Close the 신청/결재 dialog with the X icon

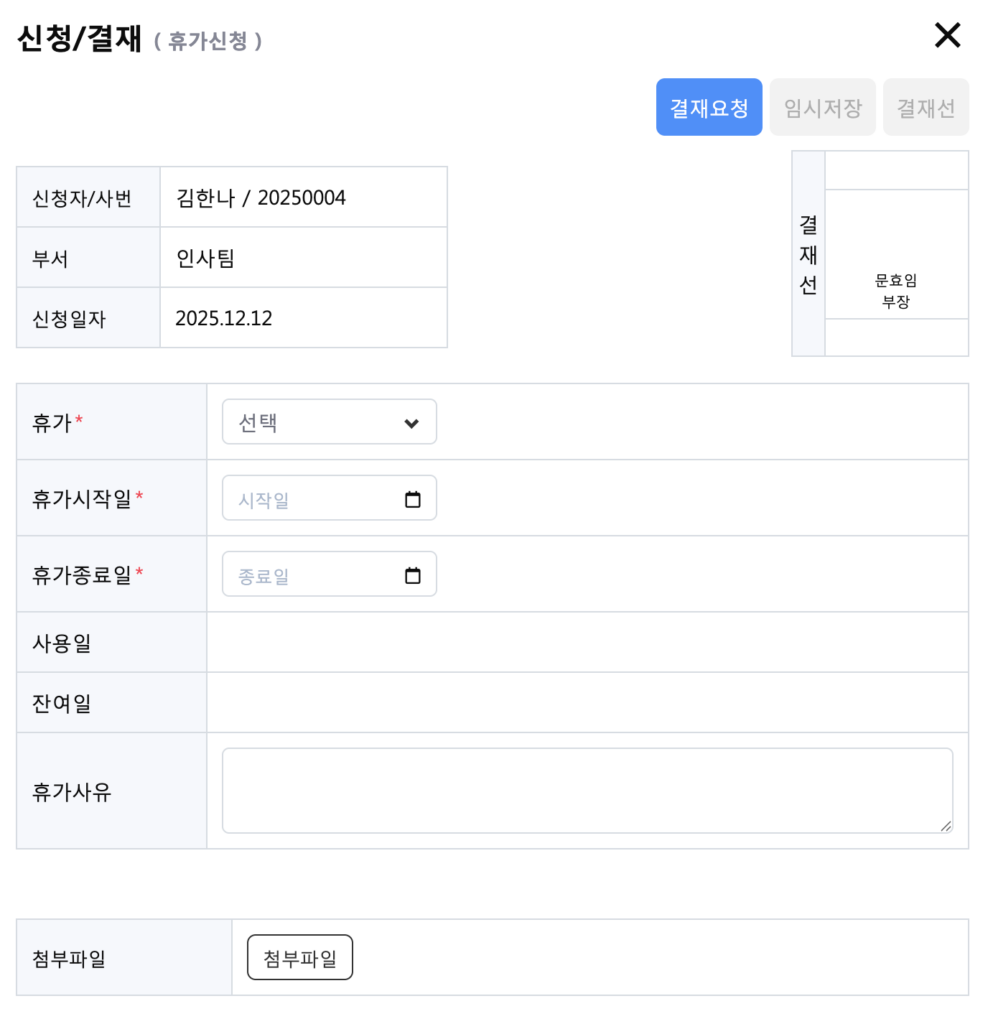click(946, 36)
